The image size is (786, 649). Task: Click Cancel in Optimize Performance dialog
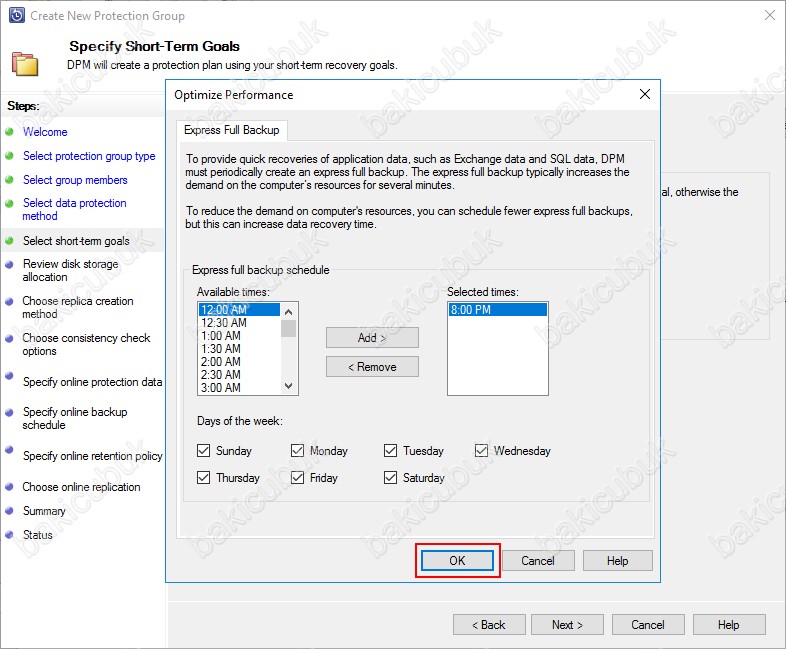538,560
